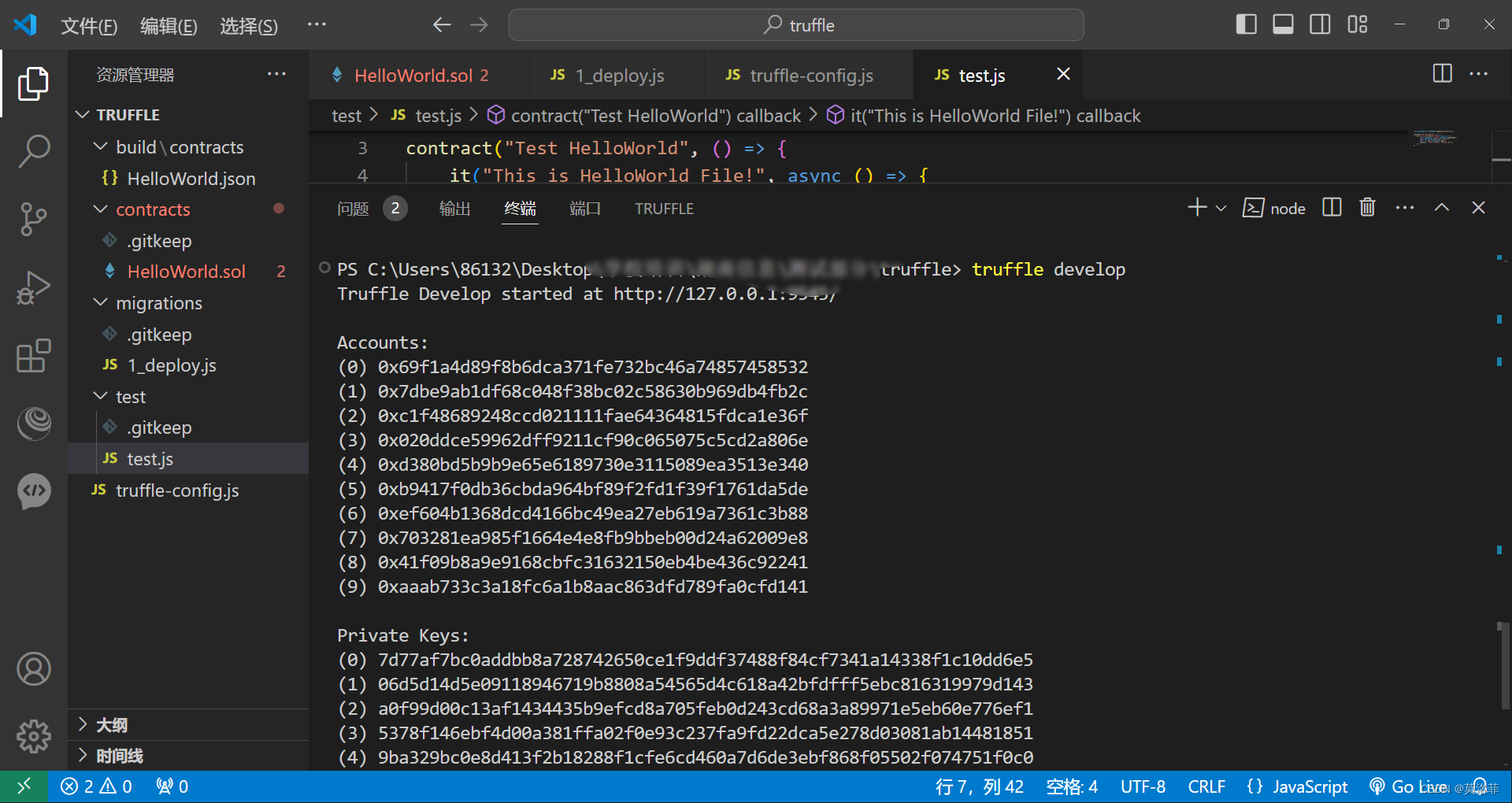Open the 编辑(E) menu
Screen dimensions: 1512x803
[169, 26]
